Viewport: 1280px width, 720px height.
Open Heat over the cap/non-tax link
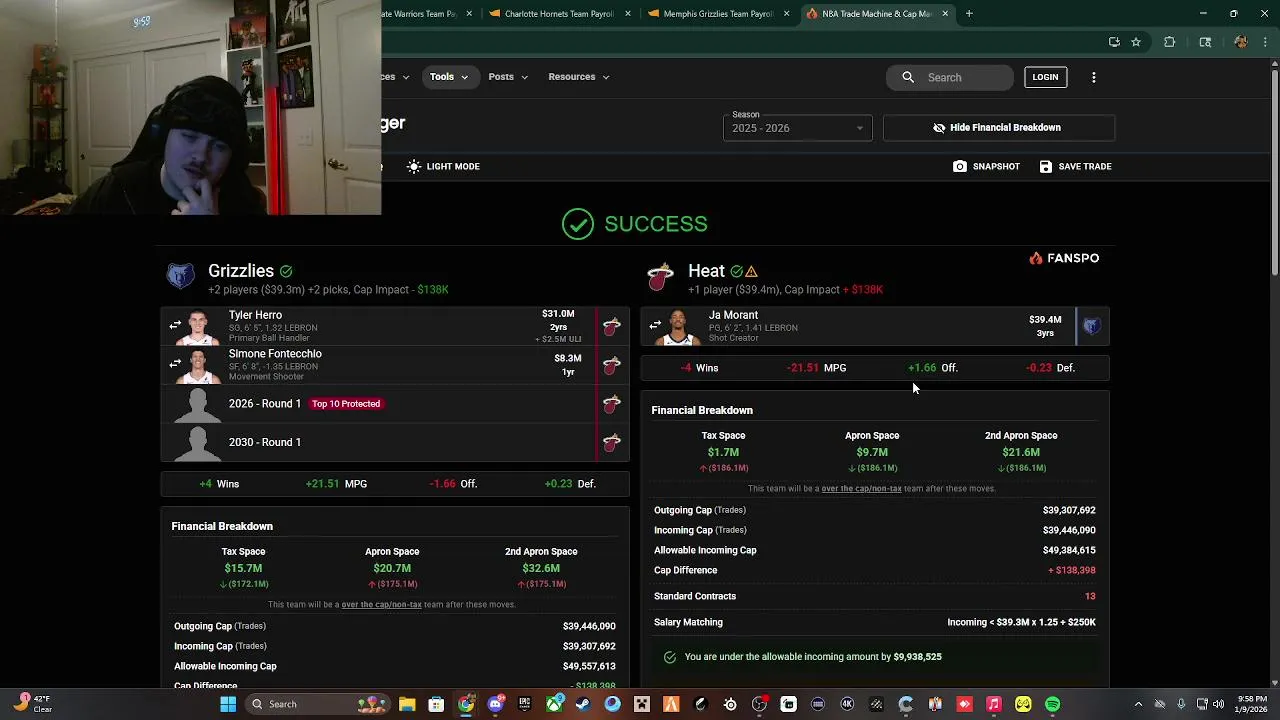pyautogui.click(x=861, y=488)
